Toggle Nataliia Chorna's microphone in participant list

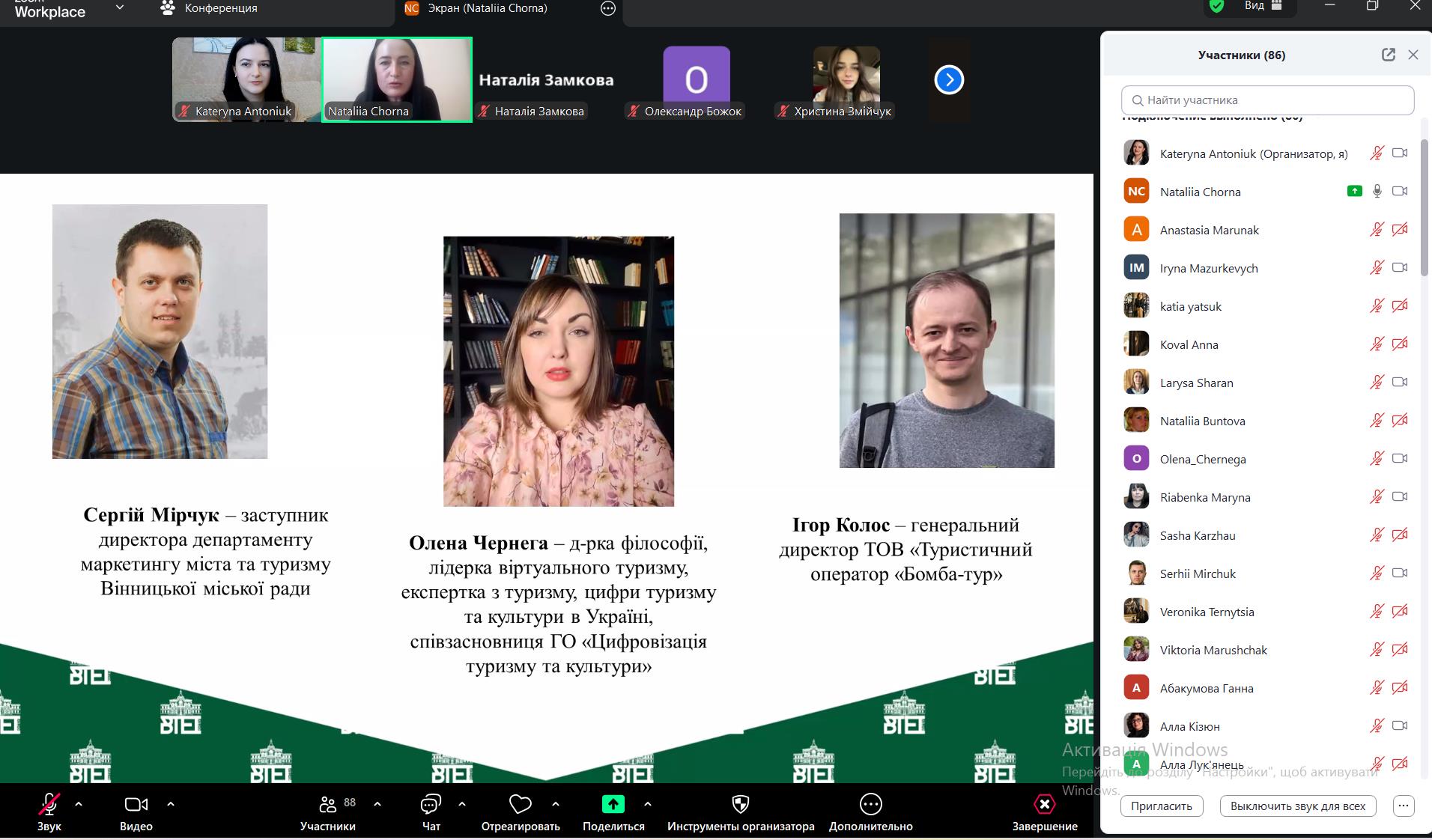pyautogui.click(x=1377, y=192)
